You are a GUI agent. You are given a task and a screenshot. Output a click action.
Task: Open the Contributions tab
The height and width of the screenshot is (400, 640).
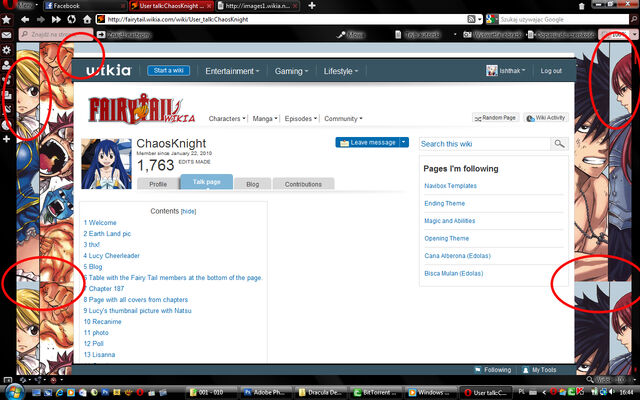point(303,184)
